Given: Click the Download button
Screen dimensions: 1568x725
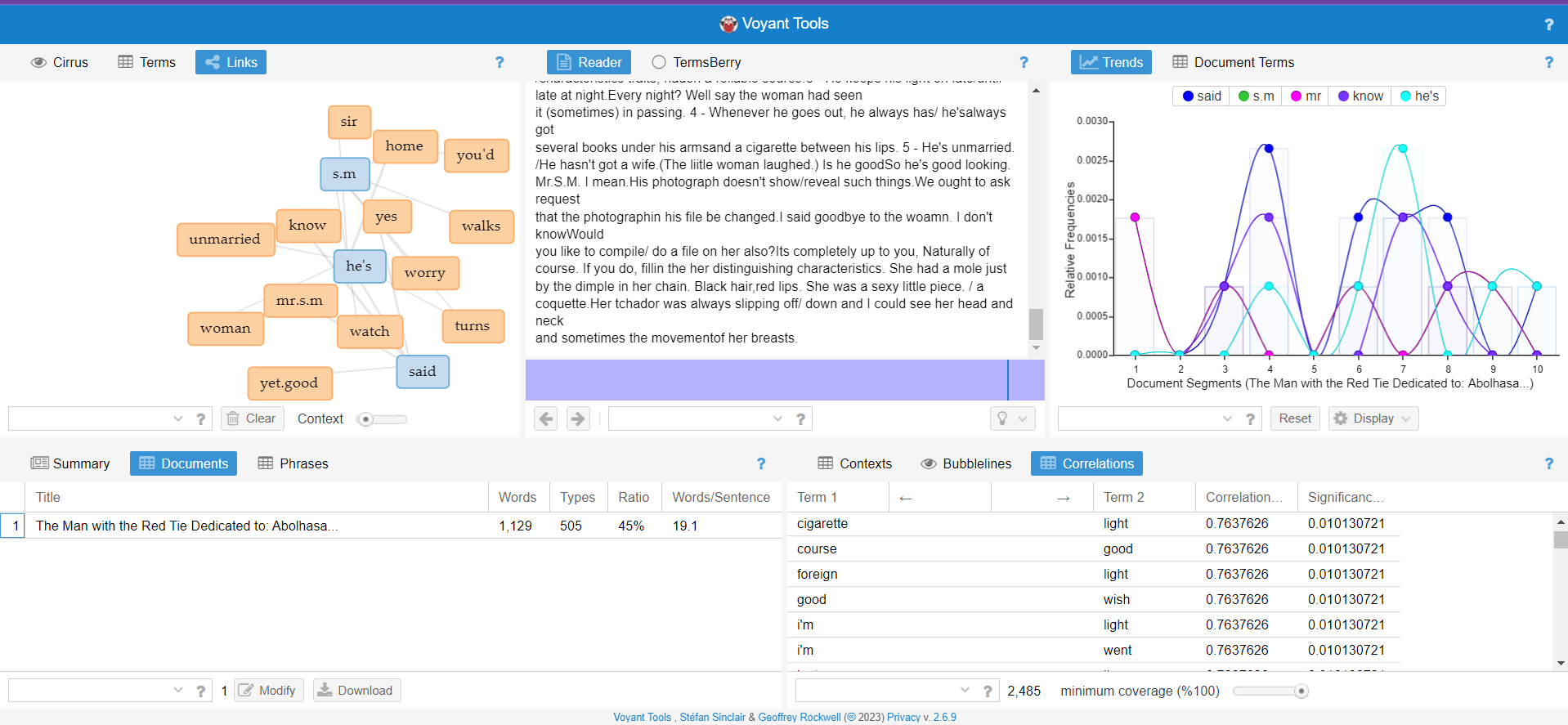Looking at the screenshot, I should point(356,691).
